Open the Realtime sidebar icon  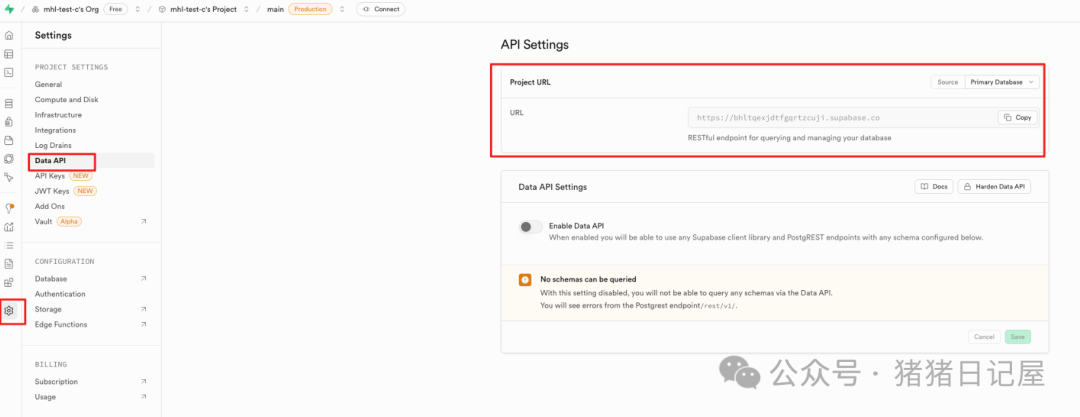pos(9,177)
